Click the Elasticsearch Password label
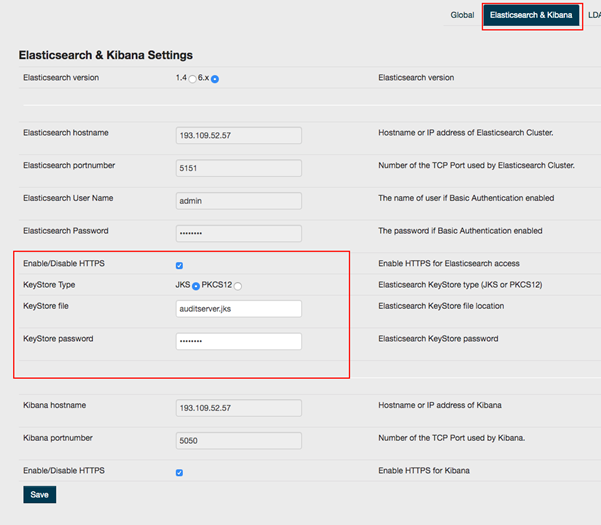This screenshot has width=601, height=525. click(66, 231)
